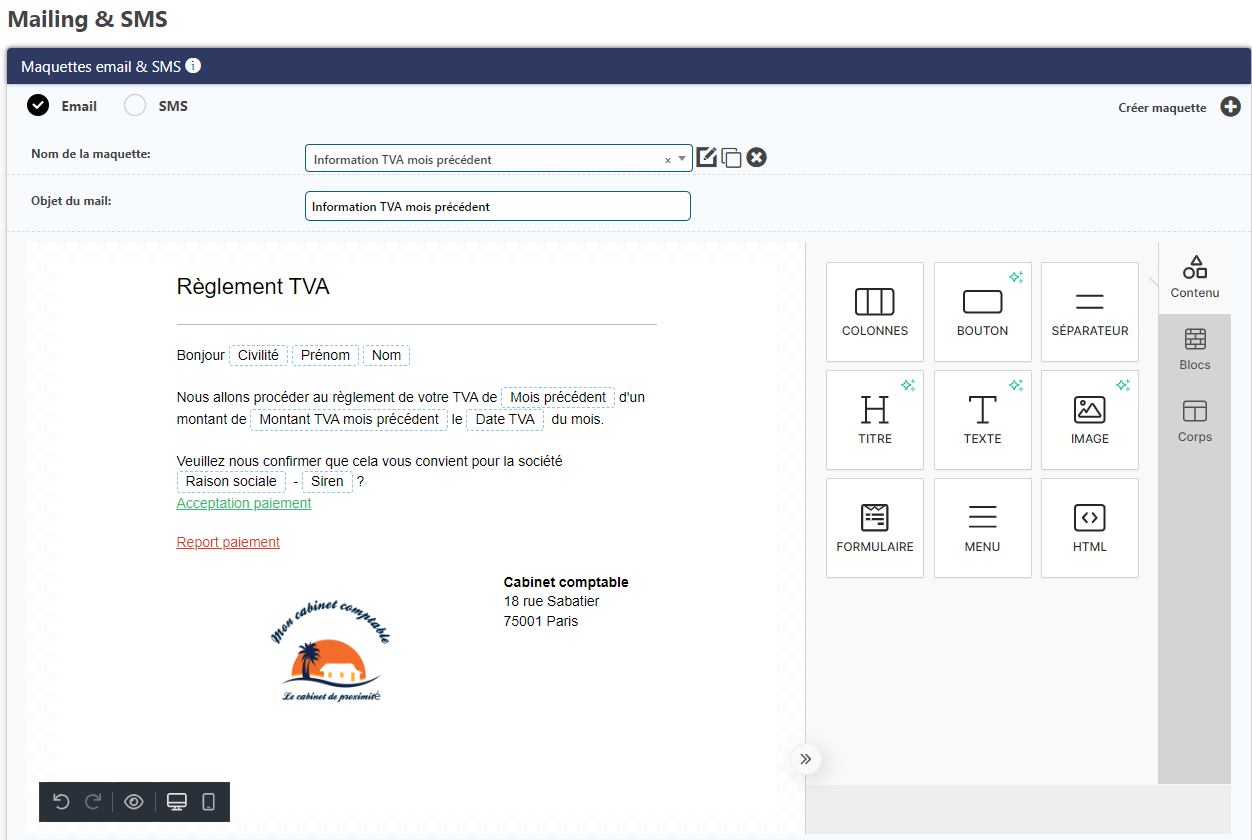Duplicate the template with the copy icon
The image size is (1252, 840).
731,158
